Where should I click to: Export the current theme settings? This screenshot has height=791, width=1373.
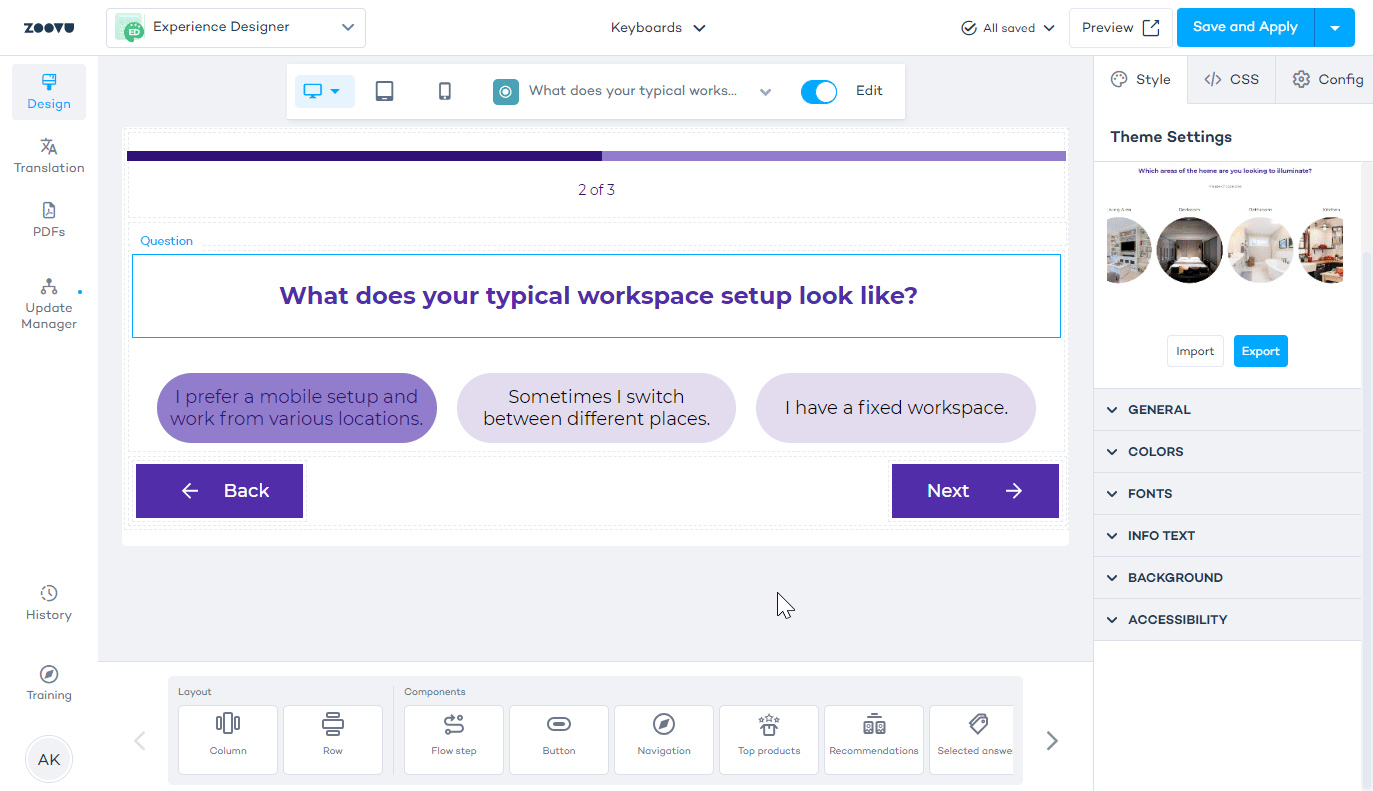1260,351
